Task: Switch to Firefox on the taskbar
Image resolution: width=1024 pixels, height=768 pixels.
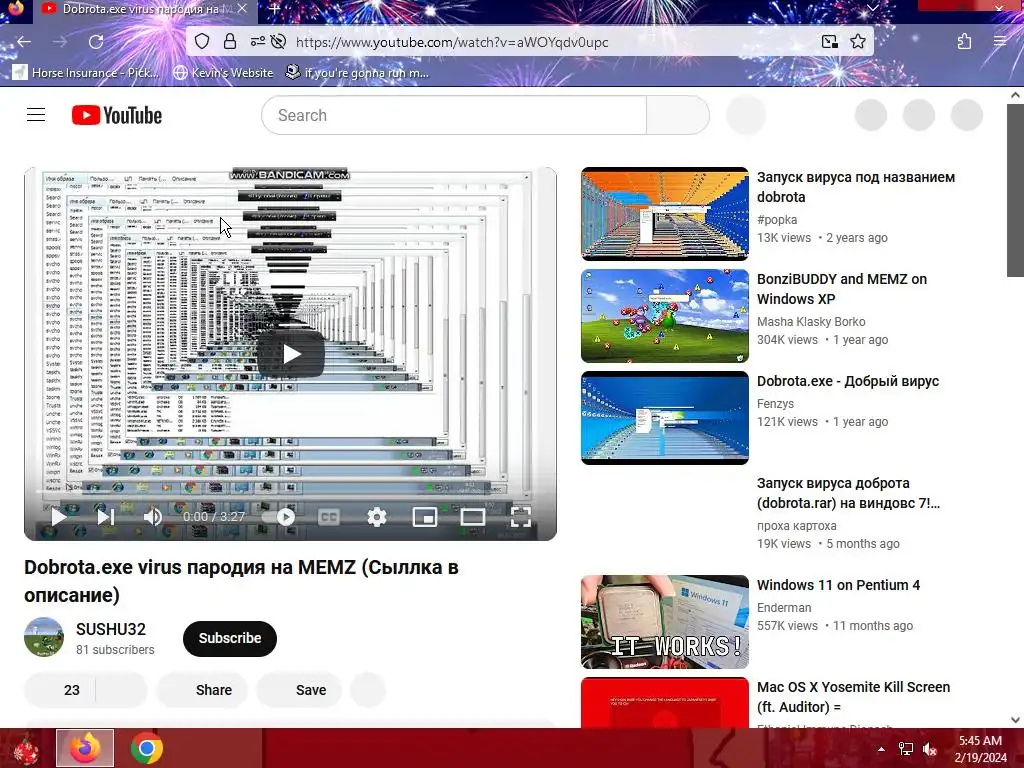Action: coord(85,748)
